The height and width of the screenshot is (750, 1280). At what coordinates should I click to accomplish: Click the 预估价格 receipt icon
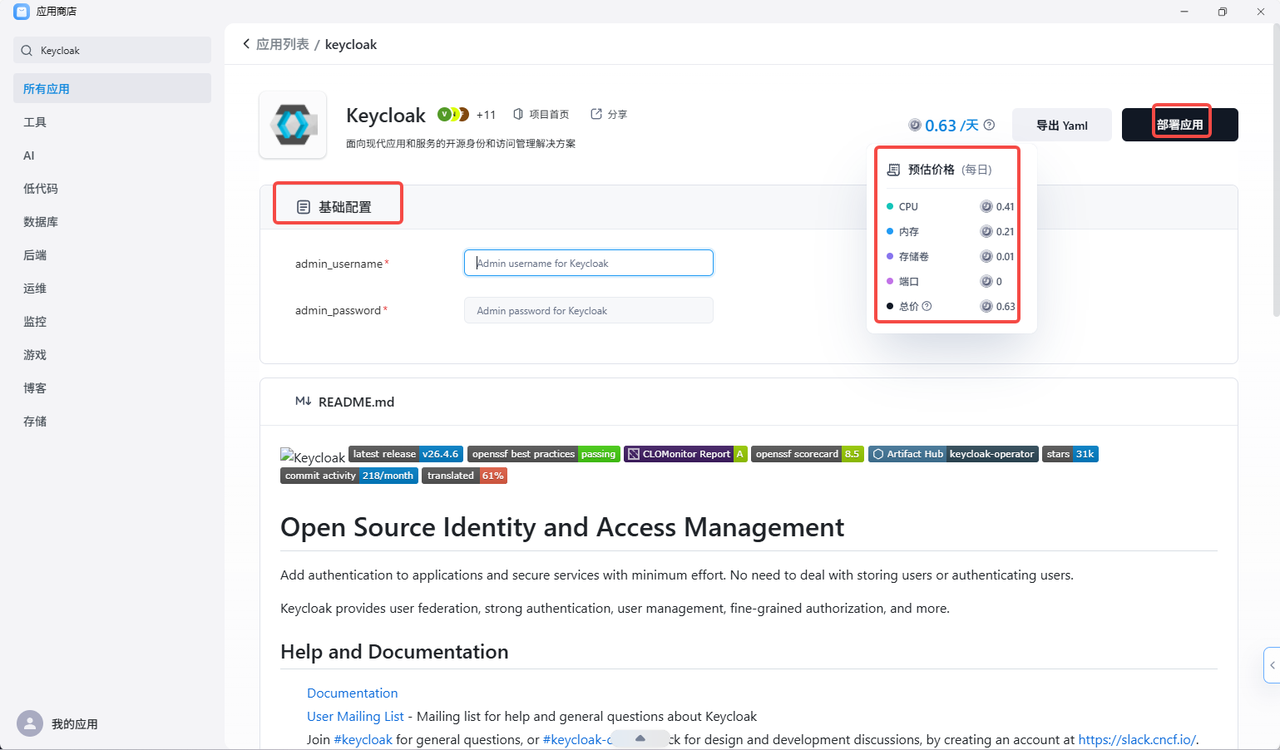pyautogui.click(x=893, y=170)
